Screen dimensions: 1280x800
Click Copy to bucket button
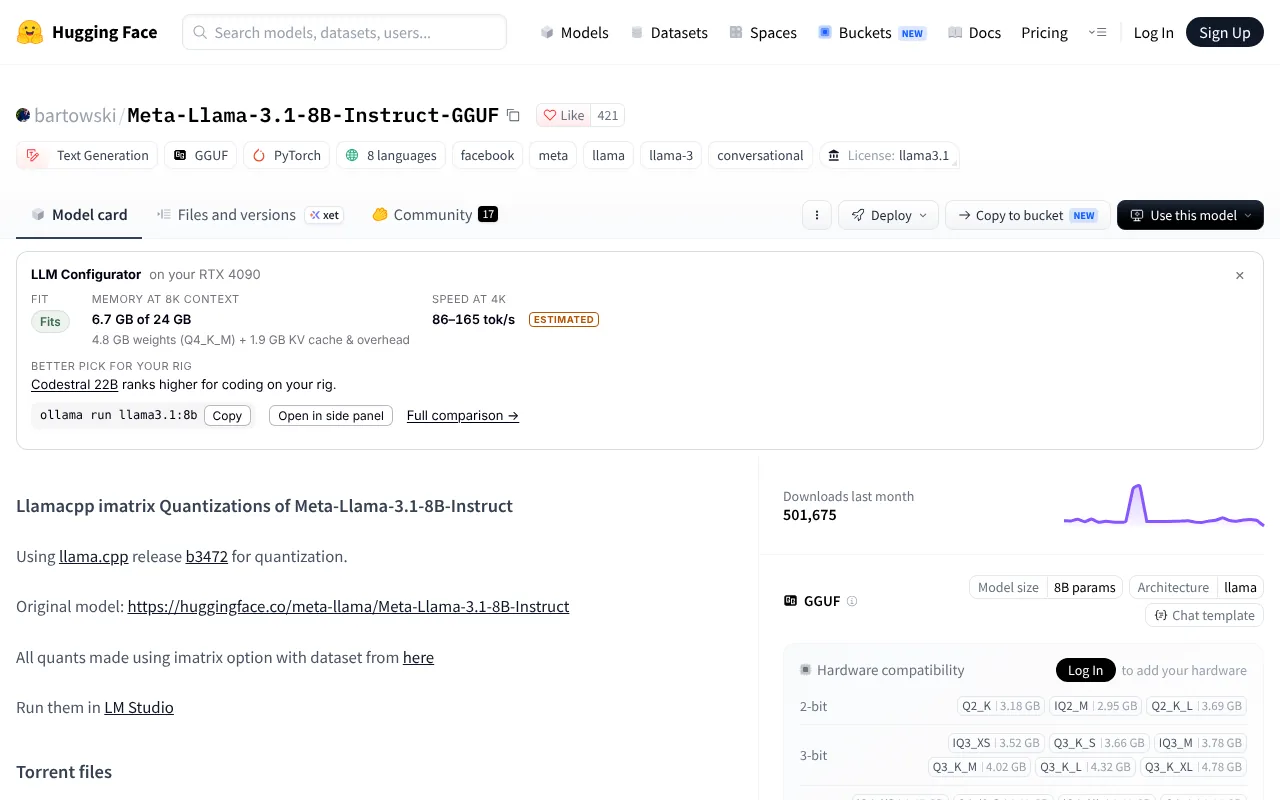[1027, 215]
